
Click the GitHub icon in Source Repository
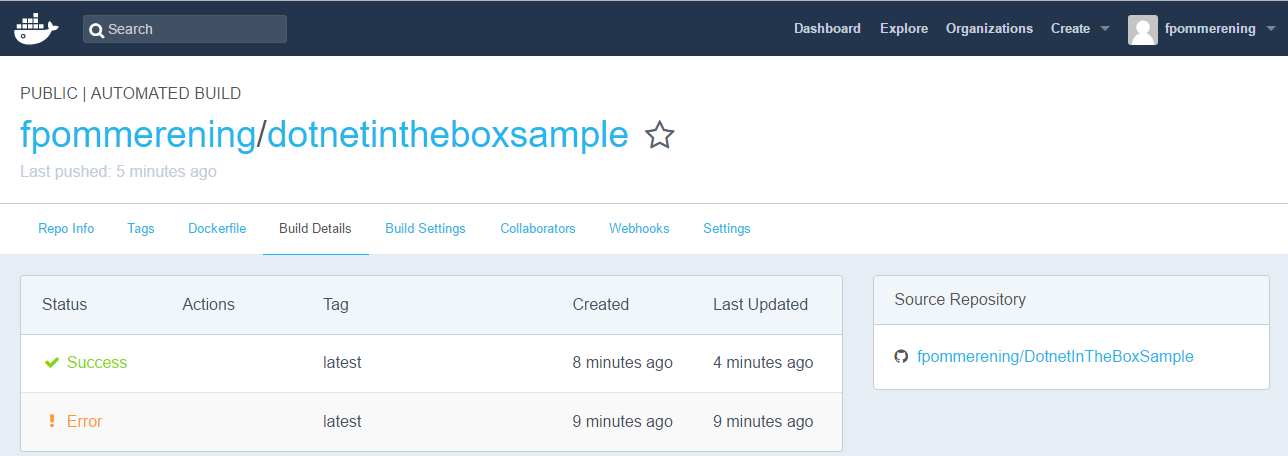click(901, 356)
